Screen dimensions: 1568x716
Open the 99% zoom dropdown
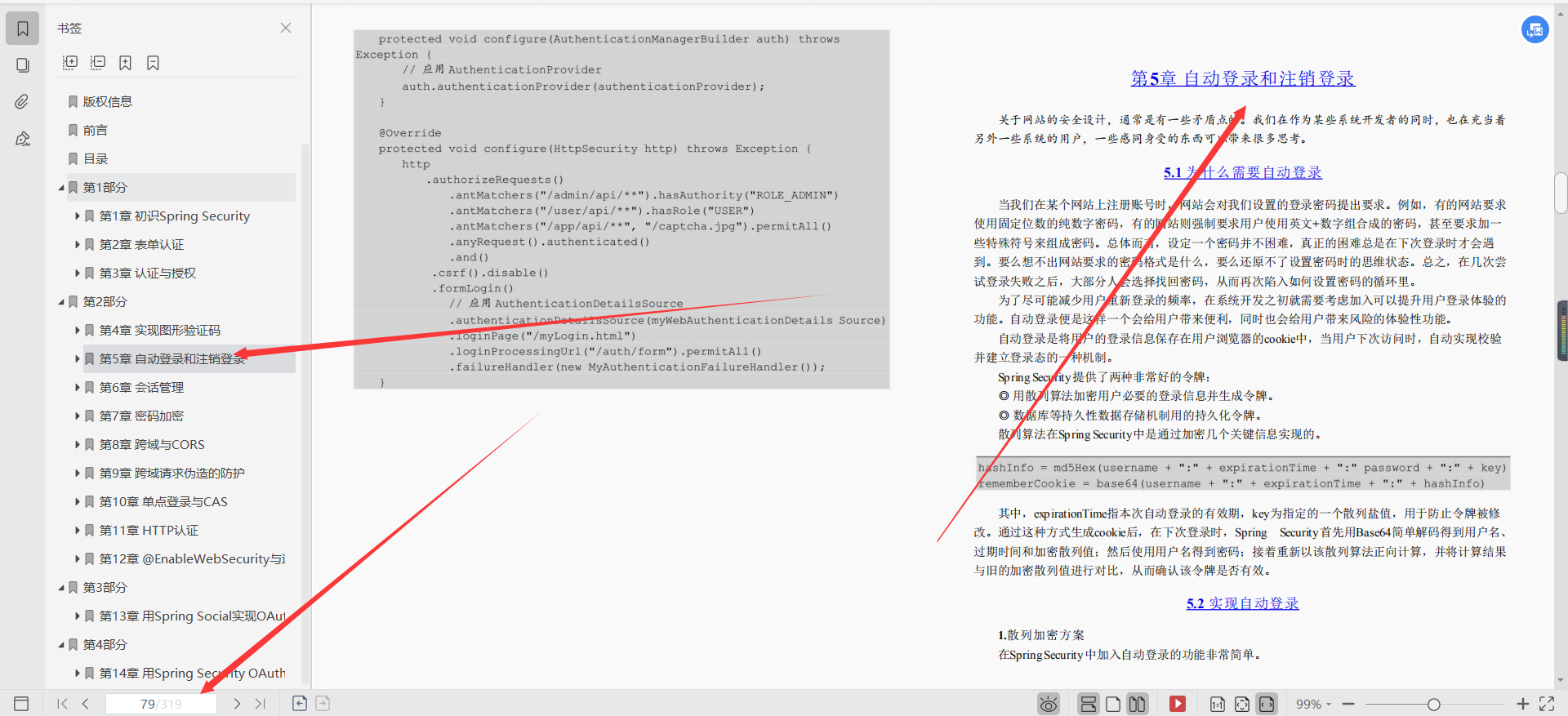click(1313, 704)
